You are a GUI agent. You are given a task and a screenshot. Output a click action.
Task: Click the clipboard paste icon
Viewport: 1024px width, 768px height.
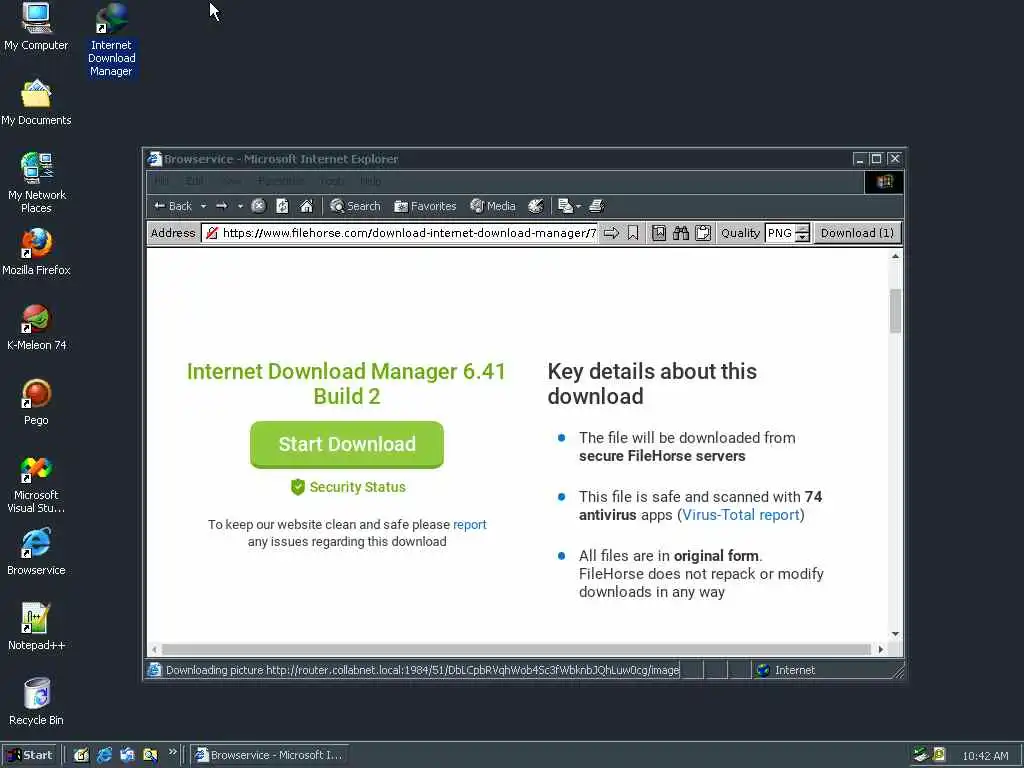click(703, 233)
